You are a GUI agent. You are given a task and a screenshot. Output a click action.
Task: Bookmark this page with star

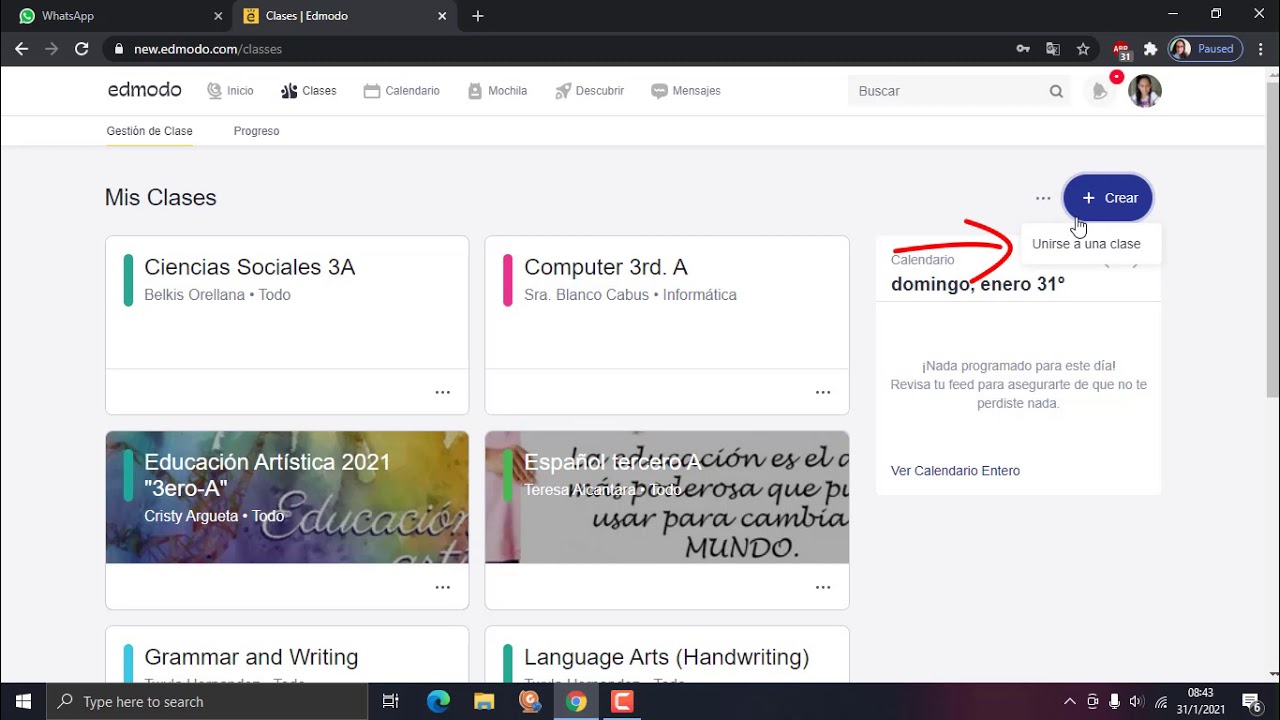1083,49
